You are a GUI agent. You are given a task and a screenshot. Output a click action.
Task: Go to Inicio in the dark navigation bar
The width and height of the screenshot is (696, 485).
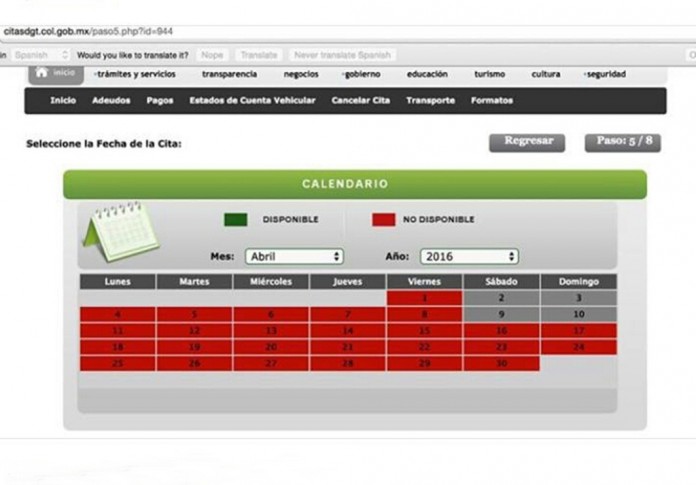coord(63,100)
